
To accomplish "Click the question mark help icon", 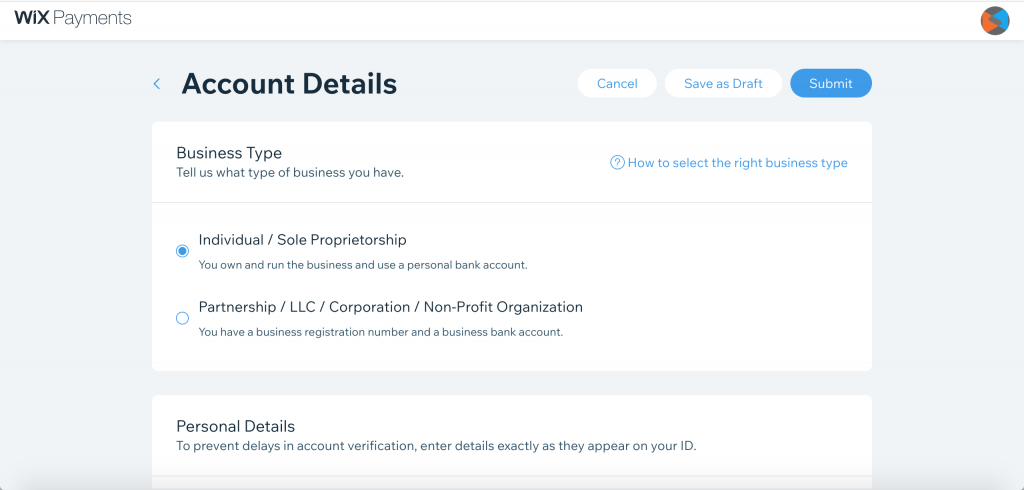I will pyautogui.click(x=617, y=163).
